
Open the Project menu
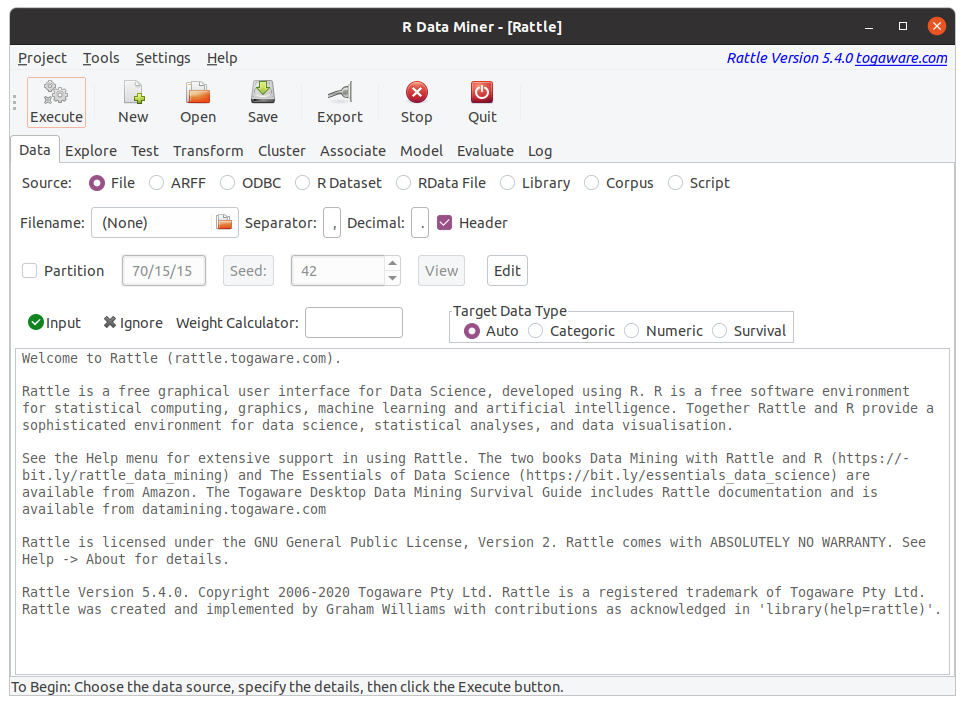tap(42, 58)
